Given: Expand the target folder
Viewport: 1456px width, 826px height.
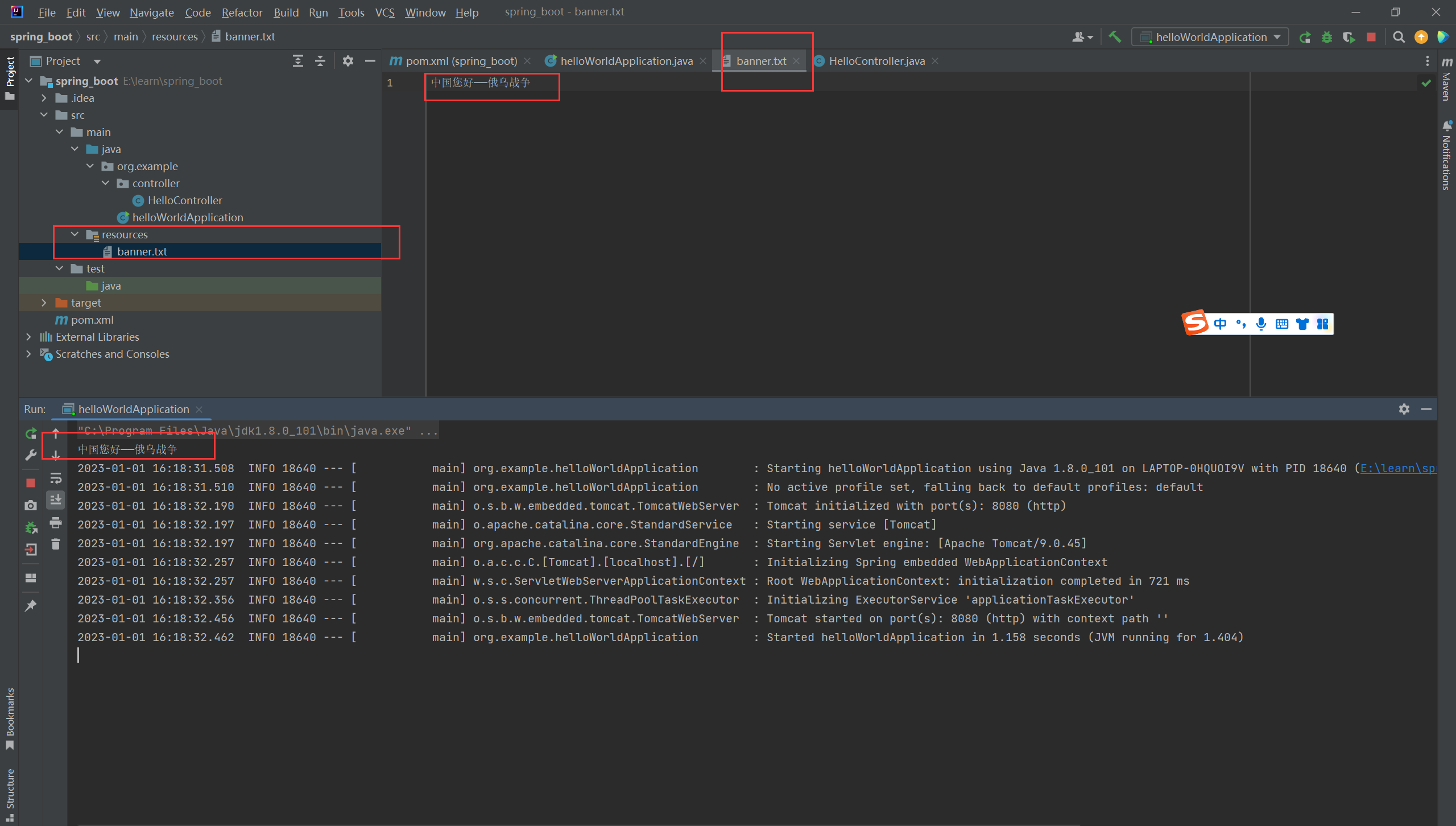Looking at the screenshot, I should coord(44,303).
